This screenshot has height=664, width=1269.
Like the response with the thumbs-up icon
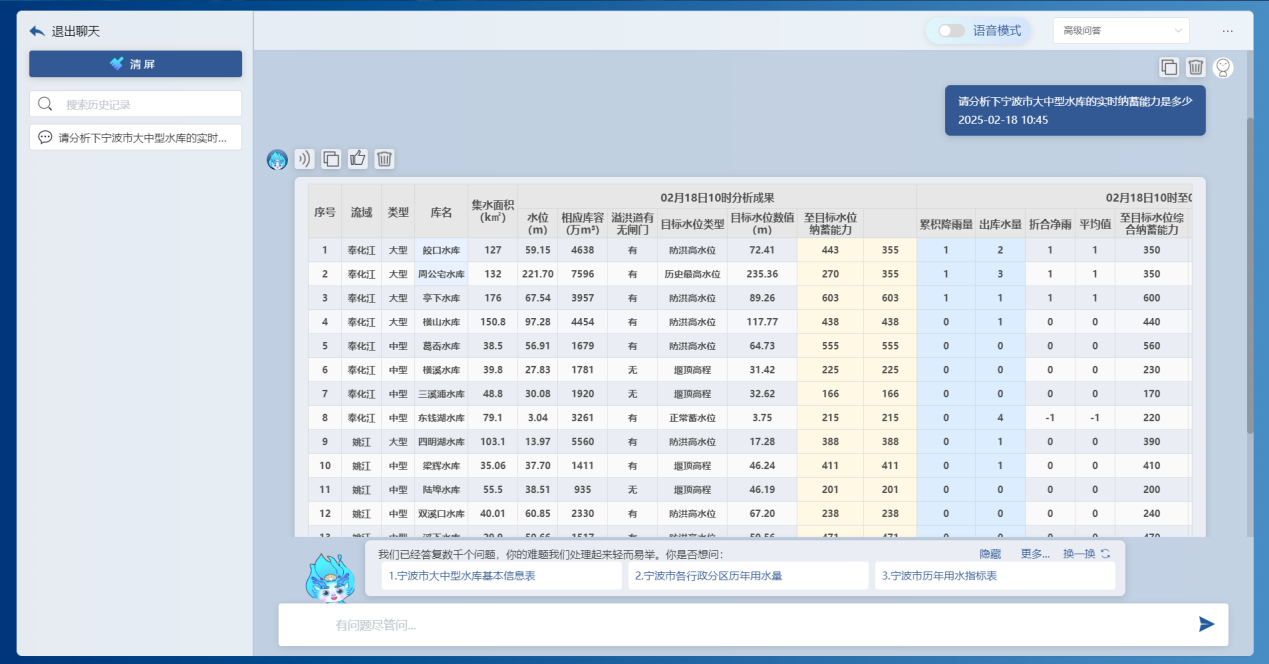tap(357, 159)
